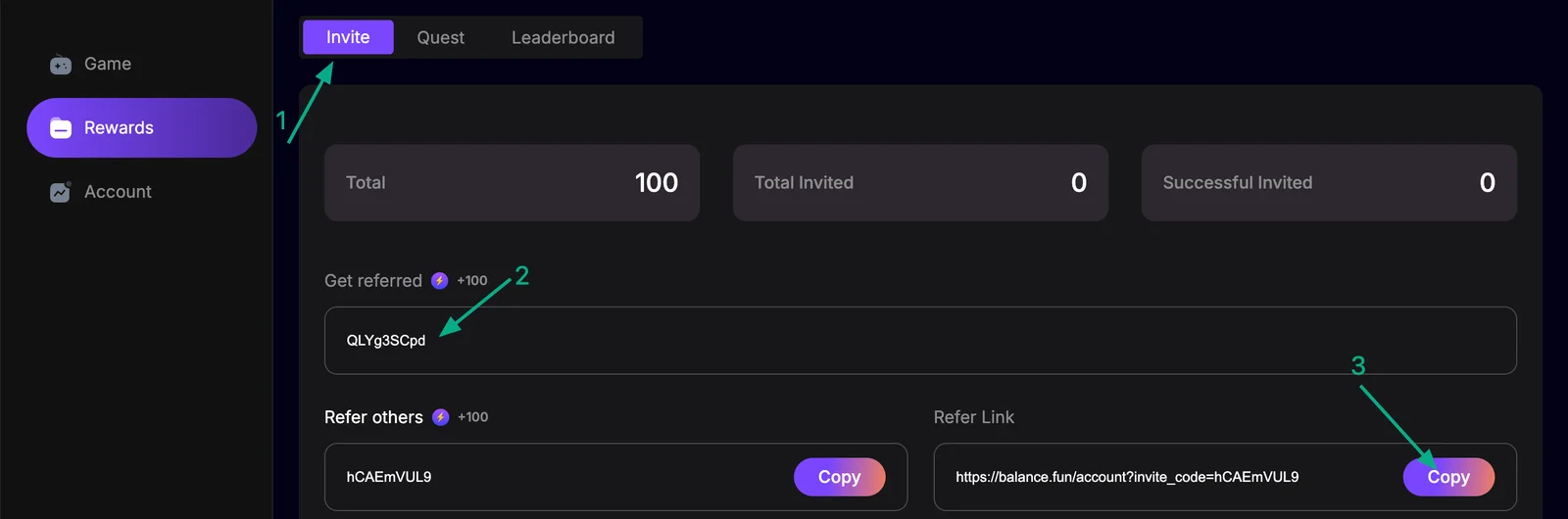The width and height of the screenshot is (1568, 519).
Task: Copy the hCAEmVUL9 referral code
Action: [840, 477]
